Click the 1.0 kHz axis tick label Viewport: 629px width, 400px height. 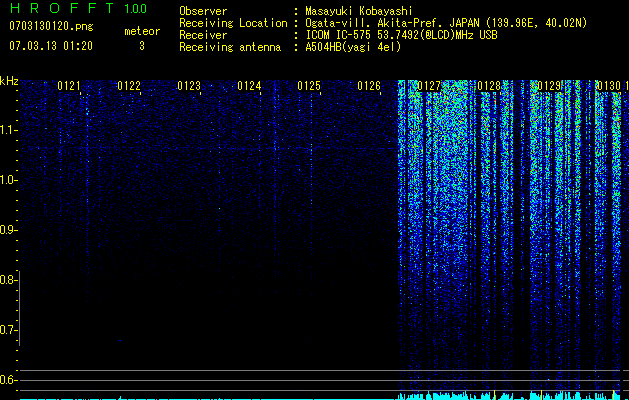tap(8, 180)
